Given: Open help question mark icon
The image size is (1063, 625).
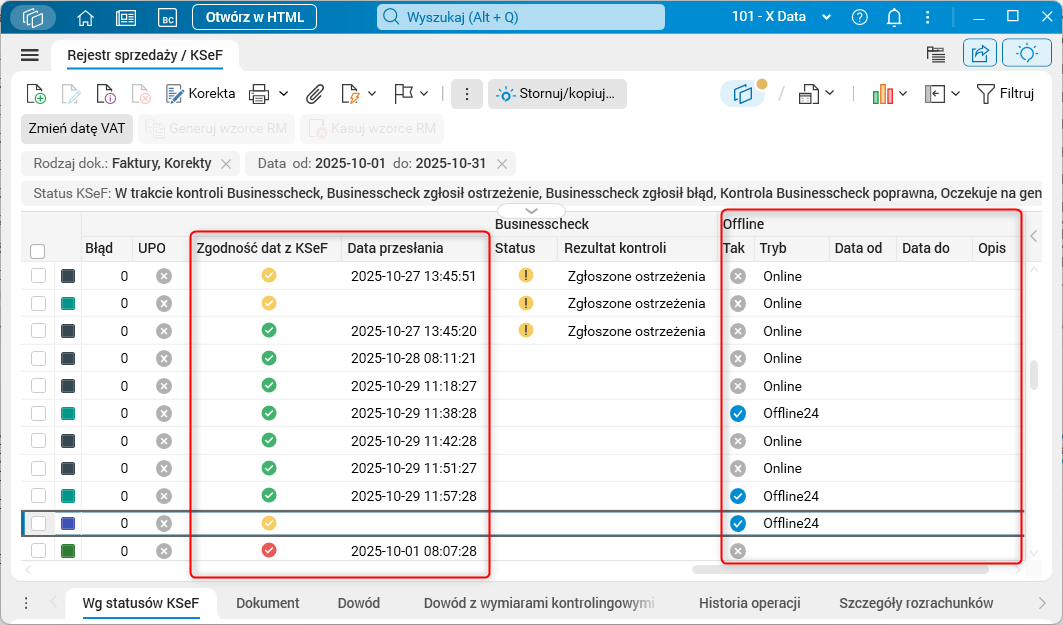Looking at the screenshot, I should point(859,18).
